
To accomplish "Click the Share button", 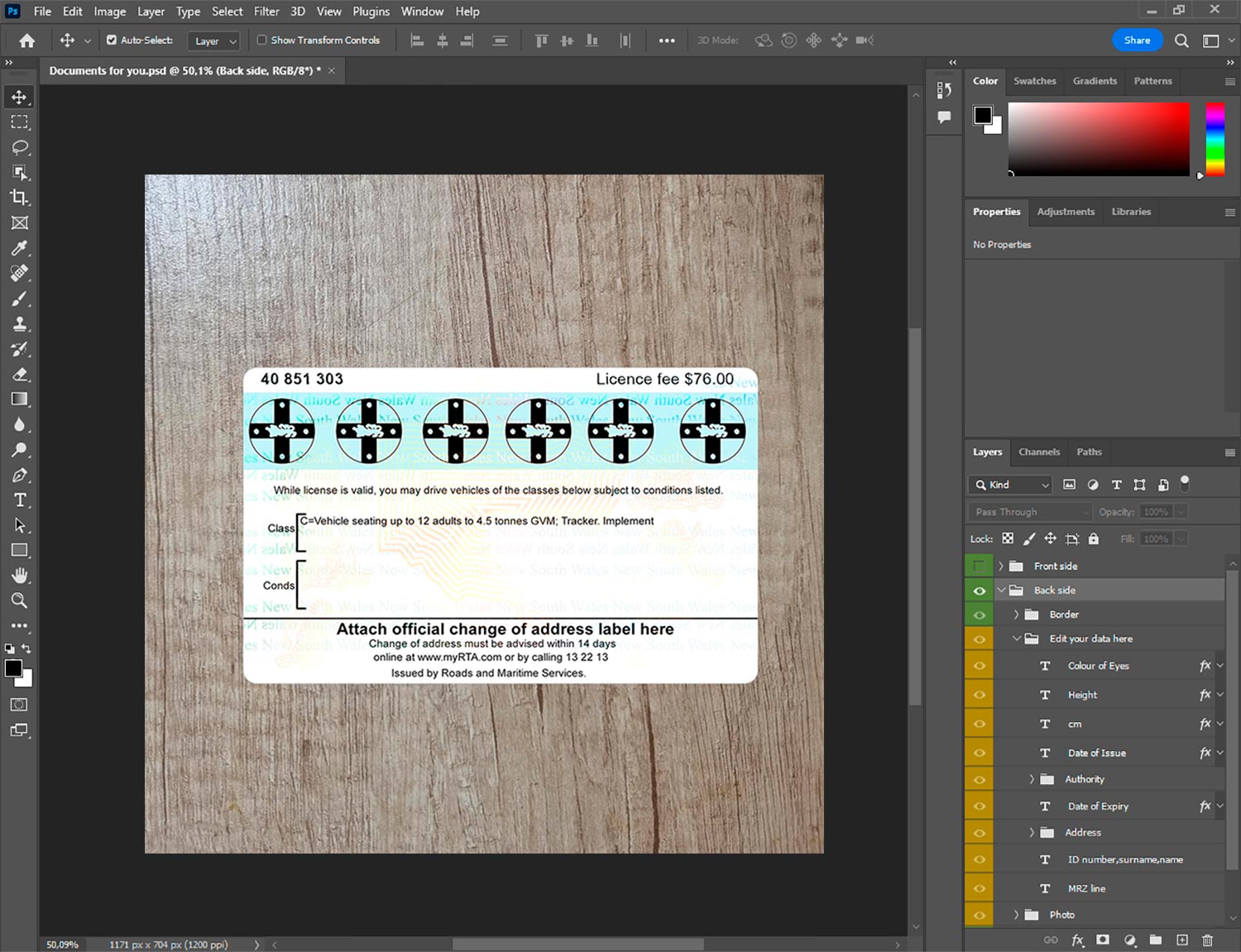I will tap(1137, 41).
